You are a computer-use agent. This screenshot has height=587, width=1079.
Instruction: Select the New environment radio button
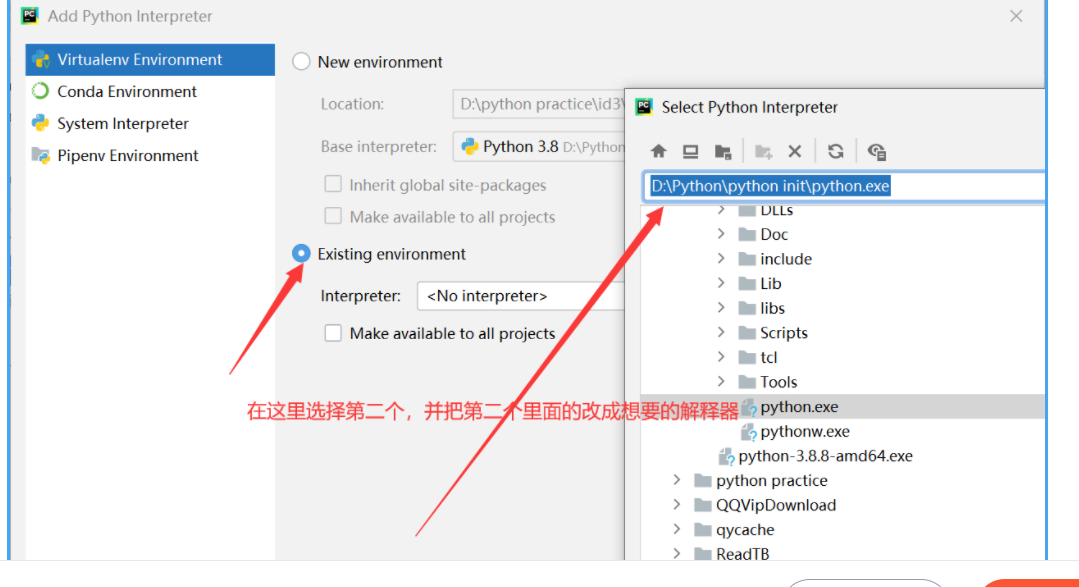(x=301, y=61)
